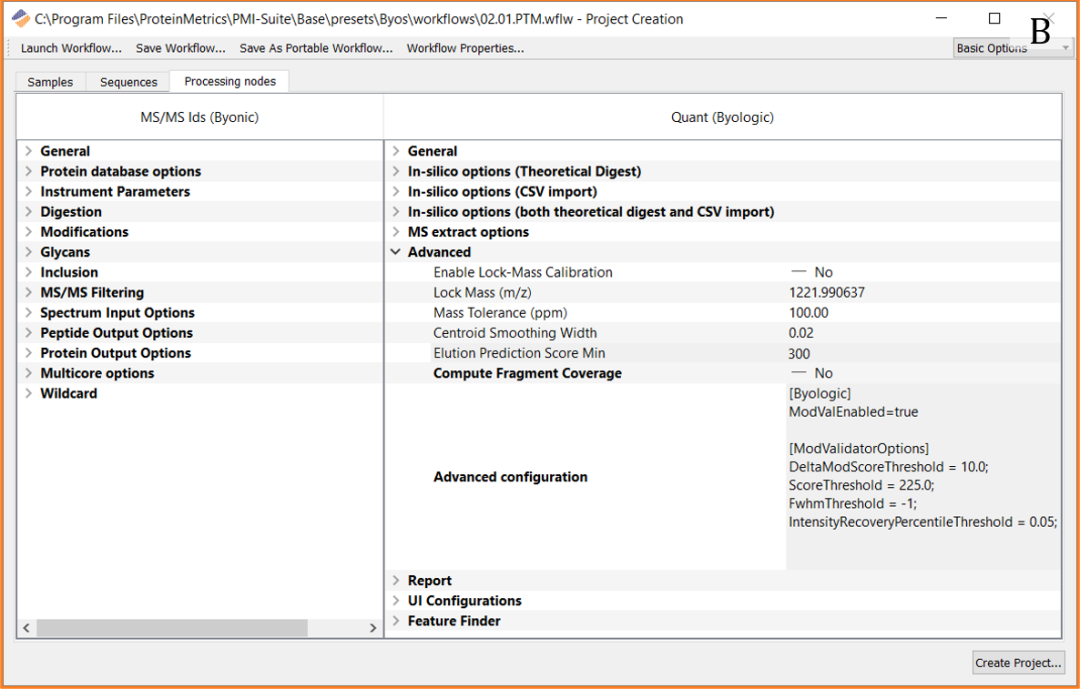The width and height of the screenshot is (1080, 689).
Task: Click Save As Portable Workflow in toolbar
Action: coord(316,48)
